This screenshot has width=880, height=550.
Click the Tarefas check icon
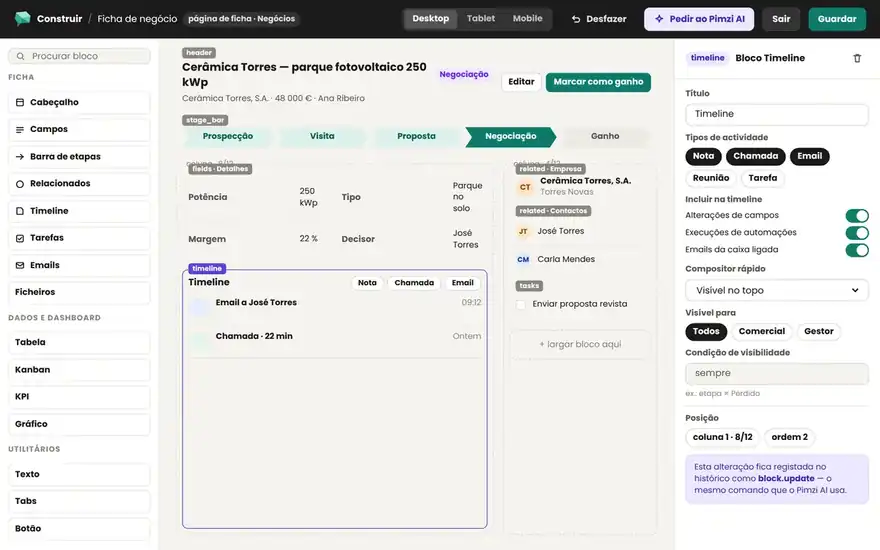[20, 238]
